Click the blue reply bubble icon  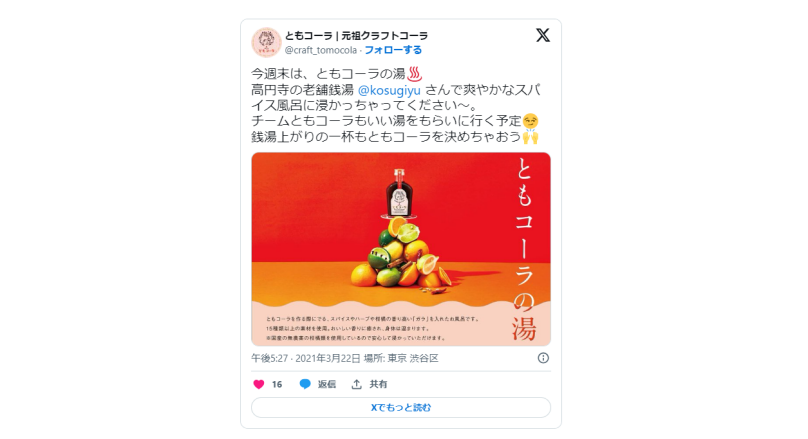(305, 384)
